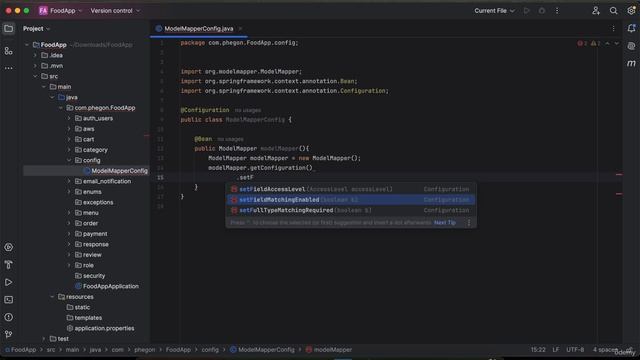Open Search Everywhere magnifier

613,11
